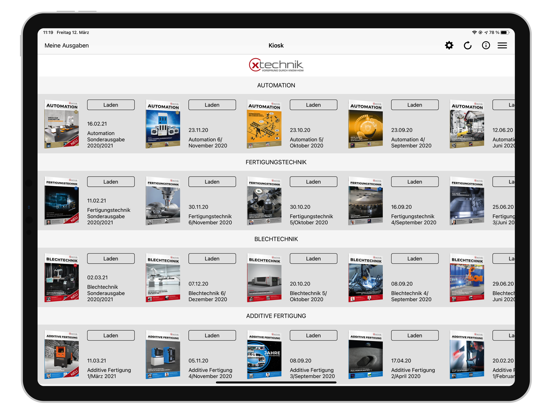Open Additive Fertigung 4/November 2020 cover

point(163,355)
